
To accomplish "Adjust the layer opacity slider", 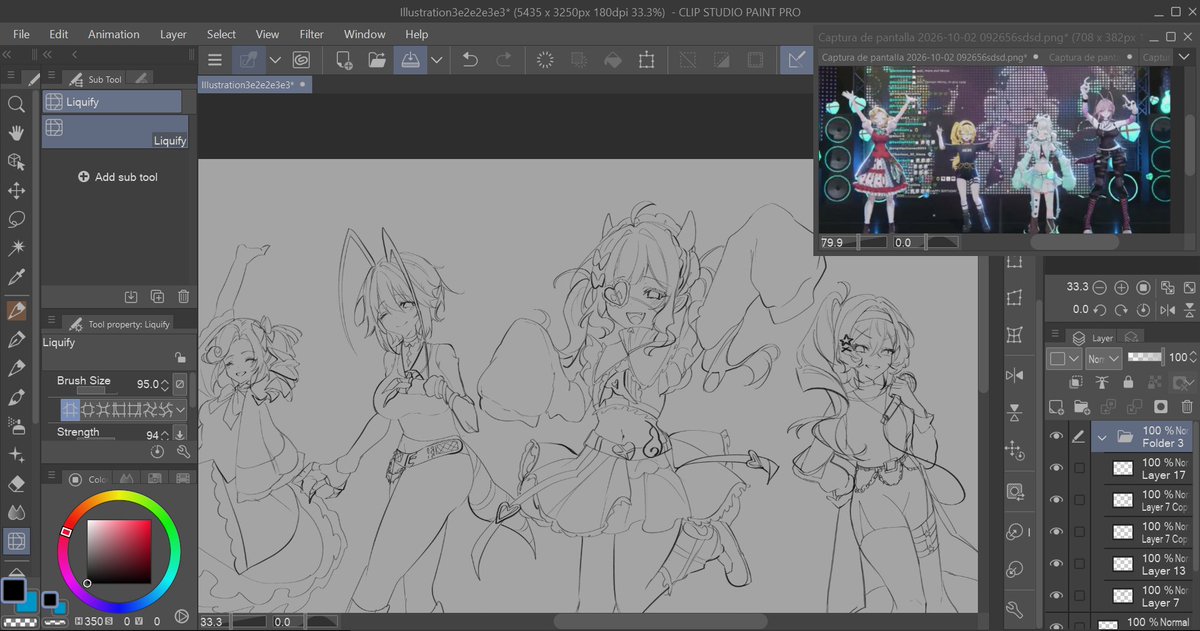I will tap(1147, 357).
